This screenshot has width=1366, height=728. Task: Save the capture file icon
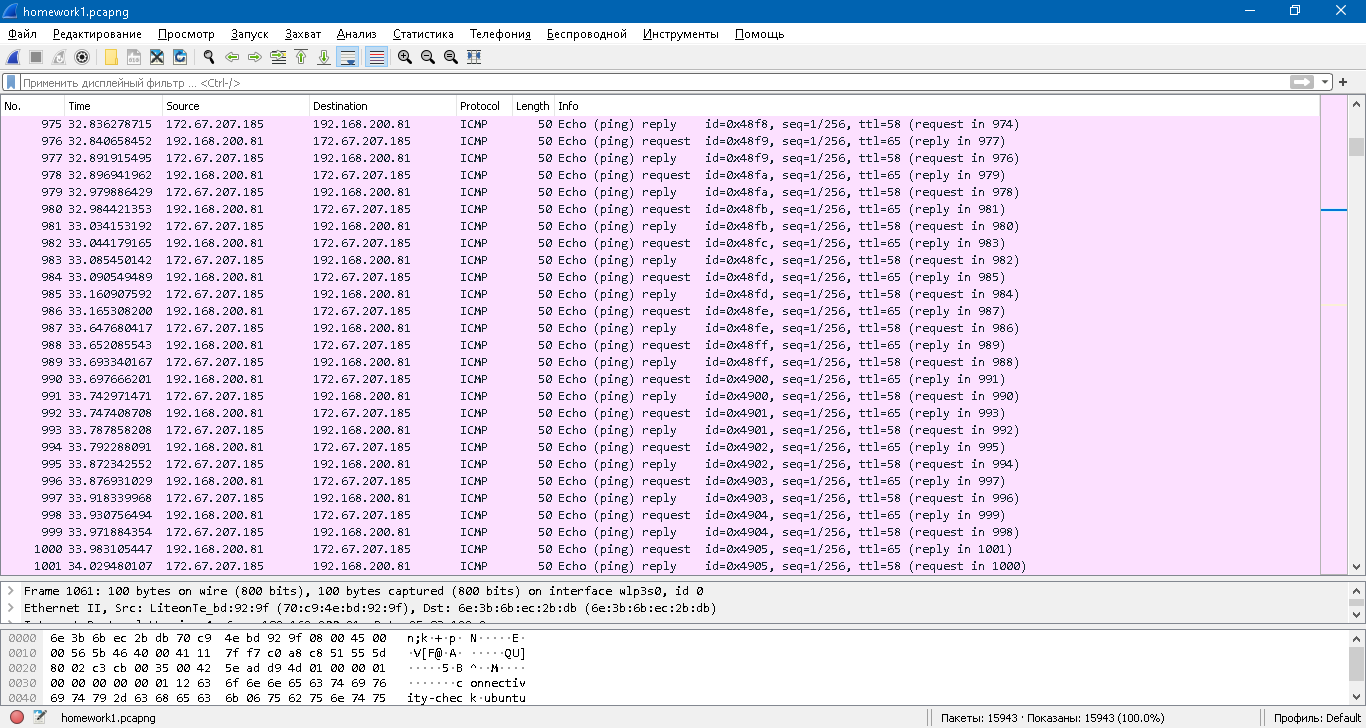(x=134, y=57)
